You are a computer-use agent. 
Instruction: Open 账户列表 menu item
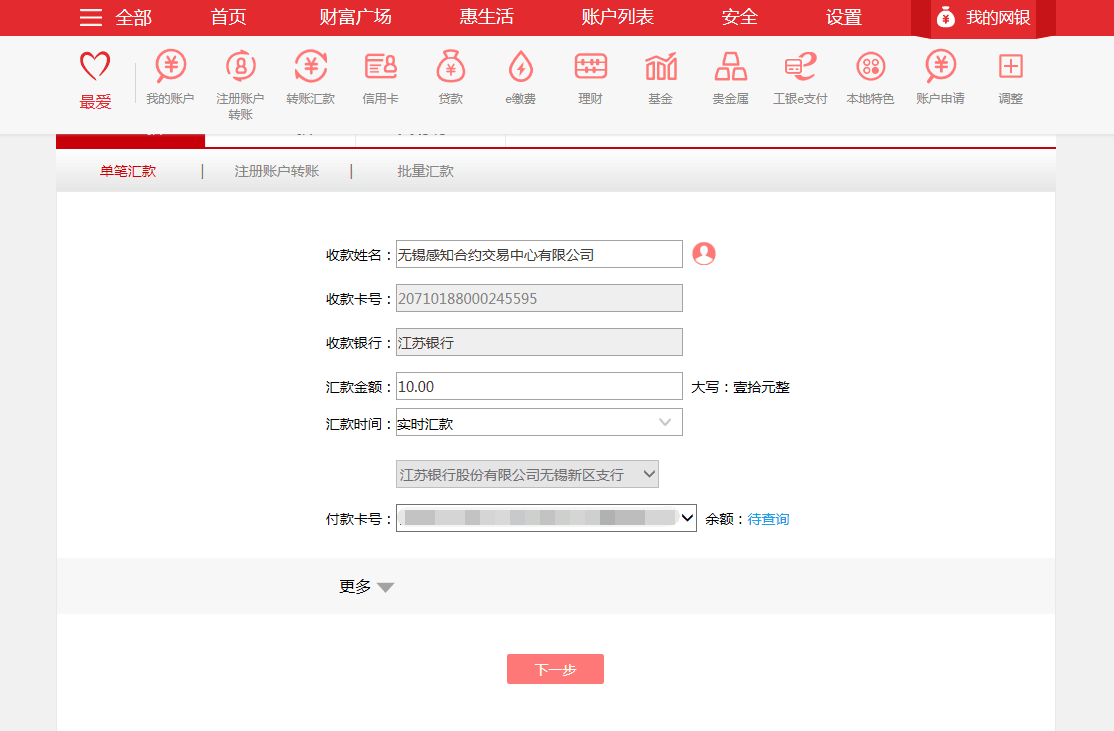pos(617,17)
